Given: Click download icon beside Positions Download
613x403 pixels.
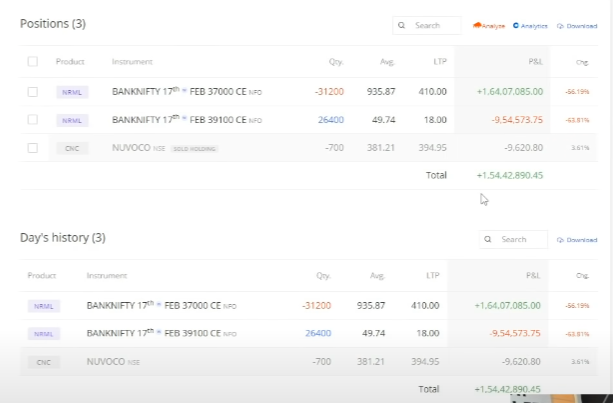Looking at the screenshot, I should coord(560,26).
